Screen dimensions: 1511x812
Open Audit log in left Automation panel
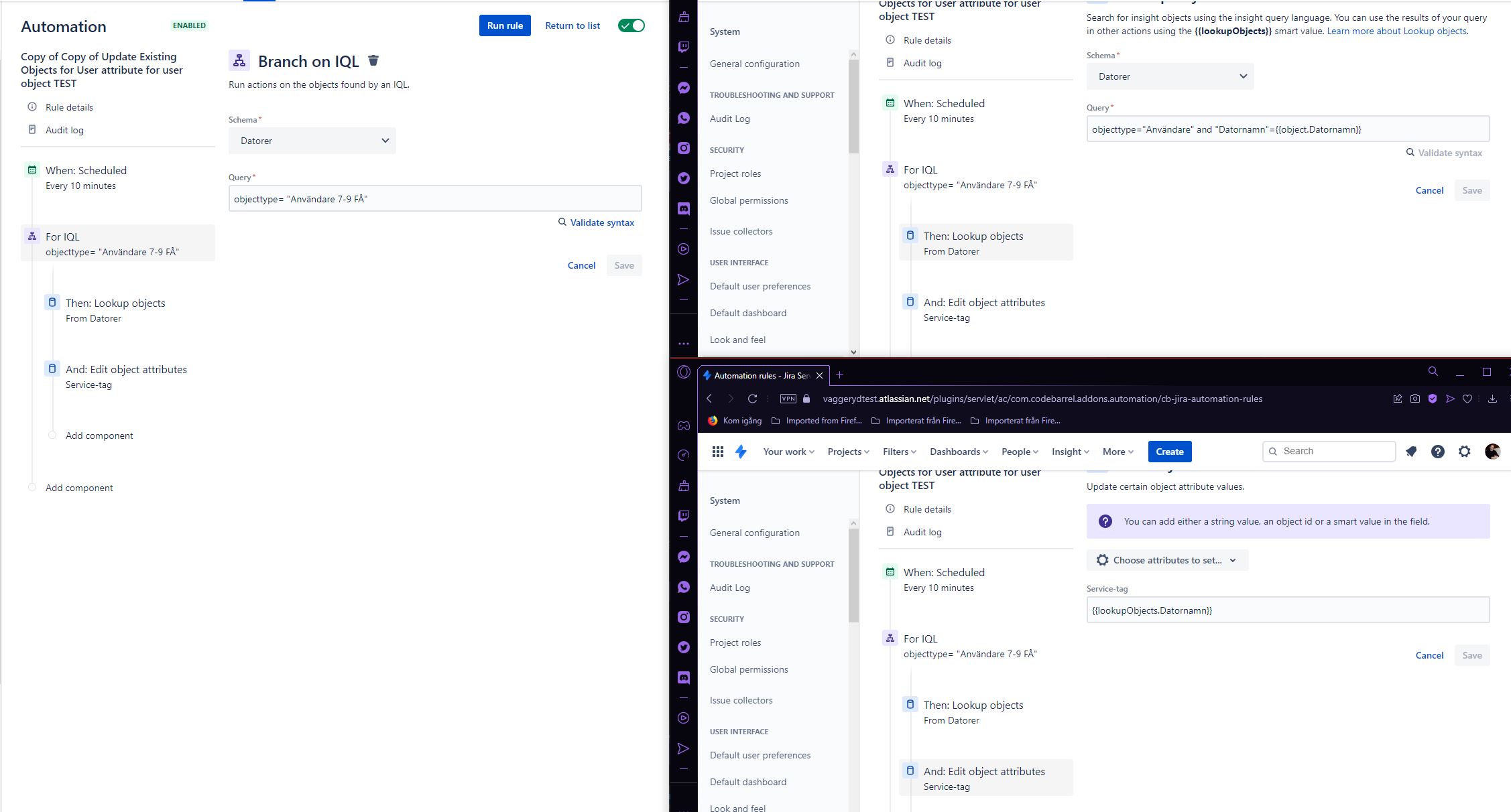tap(64, 130)
